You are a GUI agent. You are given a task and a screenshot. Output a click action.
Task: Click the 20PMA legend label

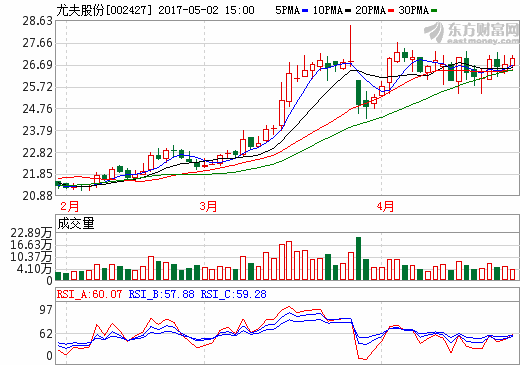[x=371, y=10]
